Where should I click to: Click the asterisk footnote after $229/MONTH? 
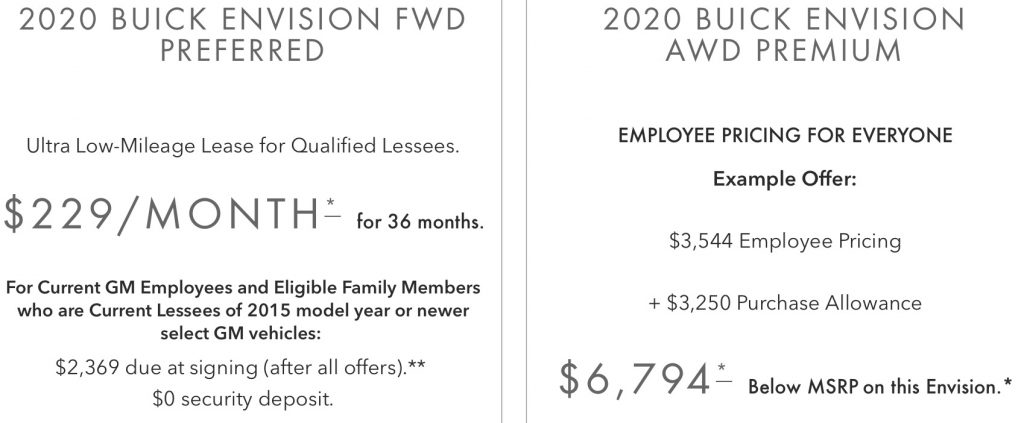click(x=333, y=206)
